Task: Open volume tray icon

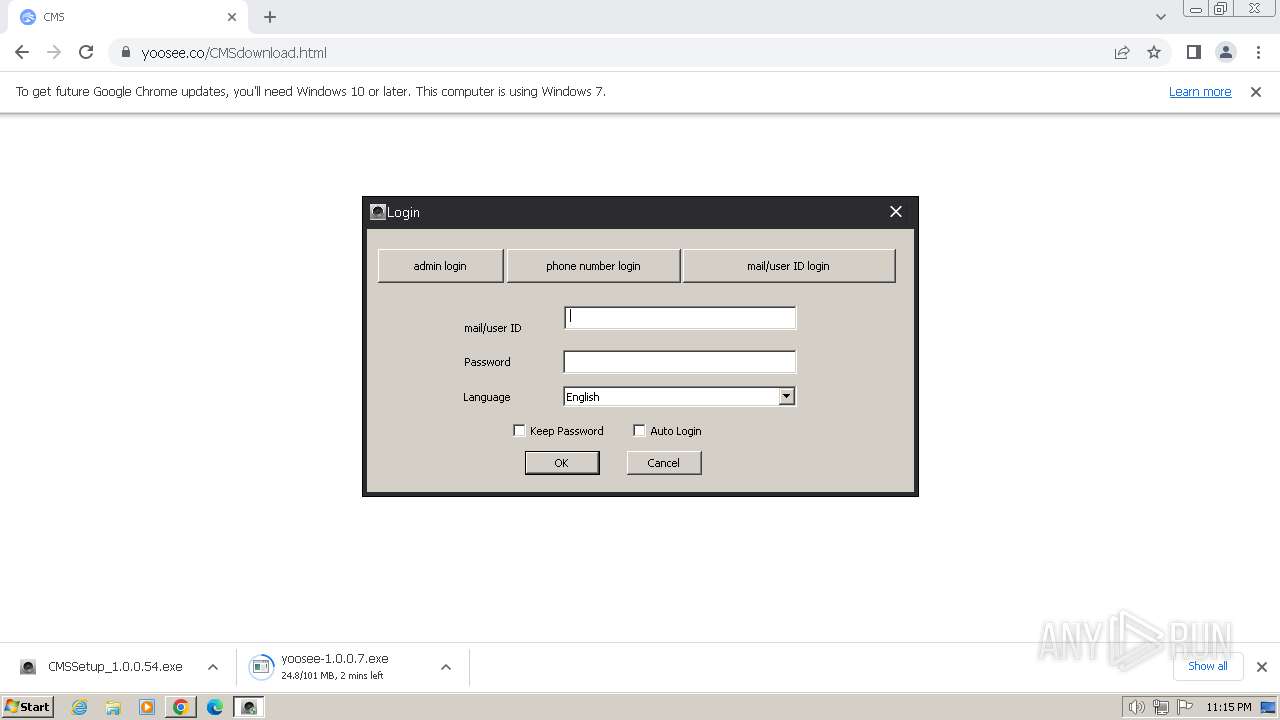Action: (1137, 707)
